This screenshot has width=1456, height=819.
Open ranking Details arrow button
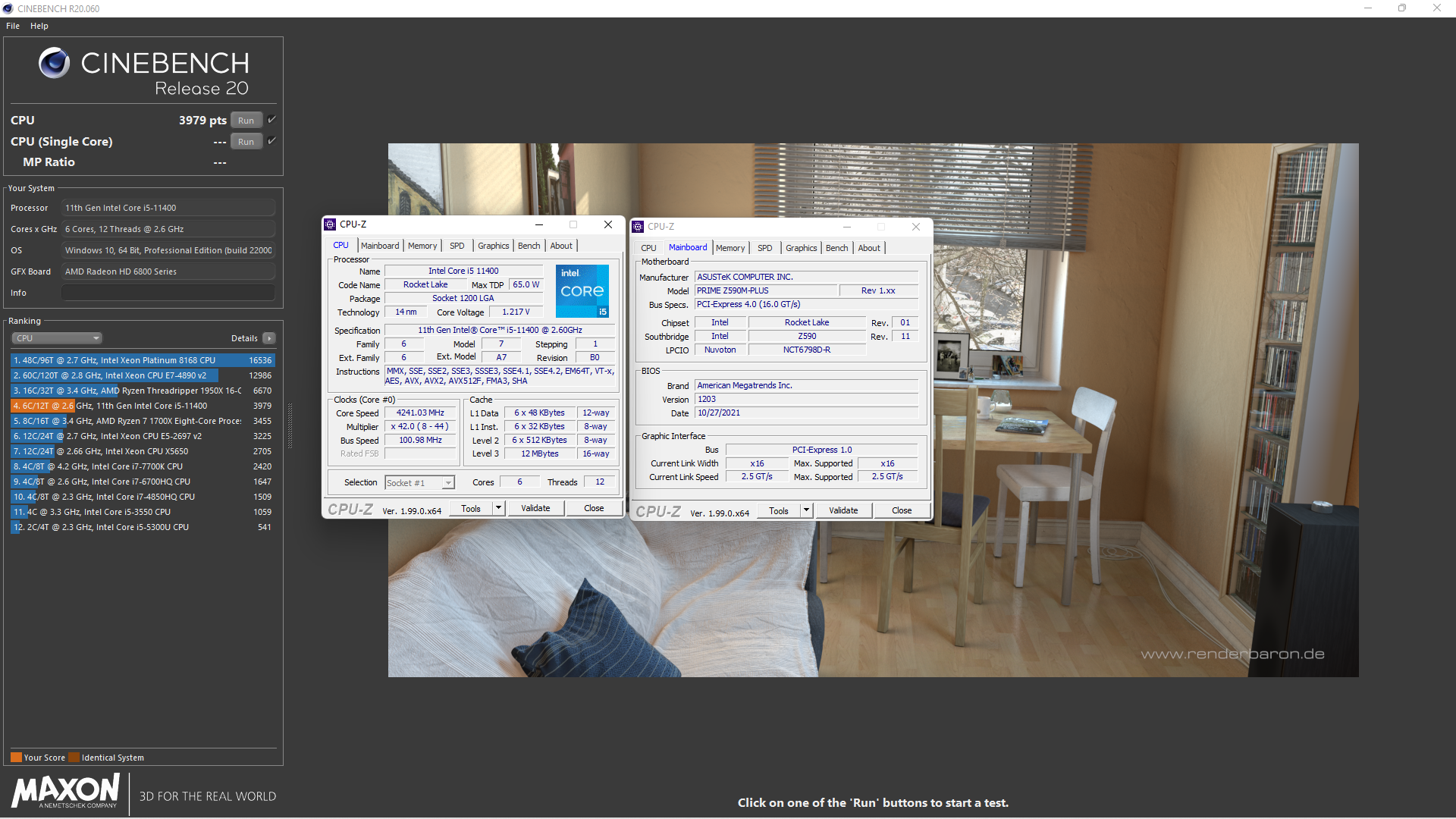[x=269, y=338]
